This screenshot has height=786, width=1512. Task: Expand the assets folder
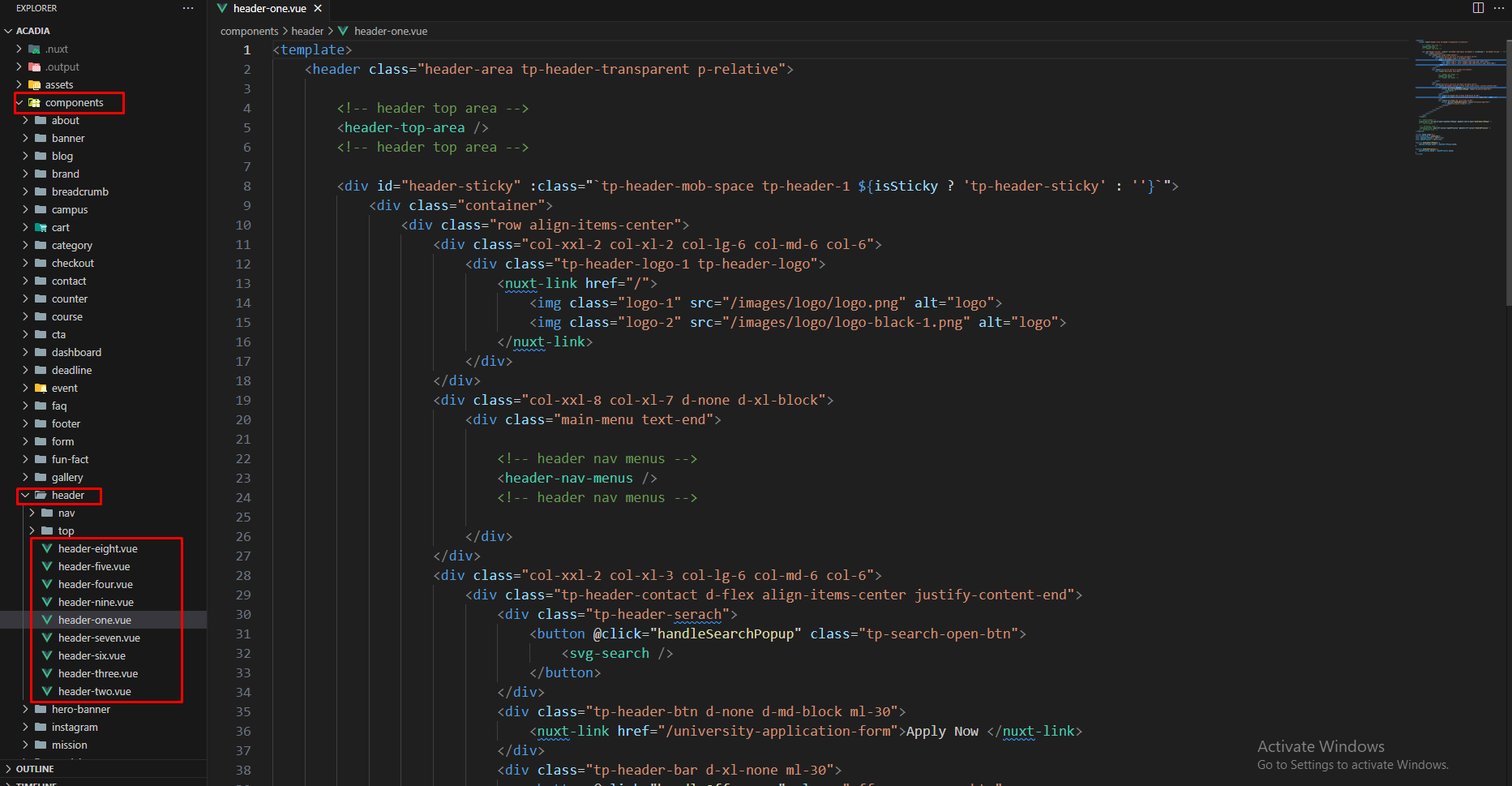(x=19, y=84)
